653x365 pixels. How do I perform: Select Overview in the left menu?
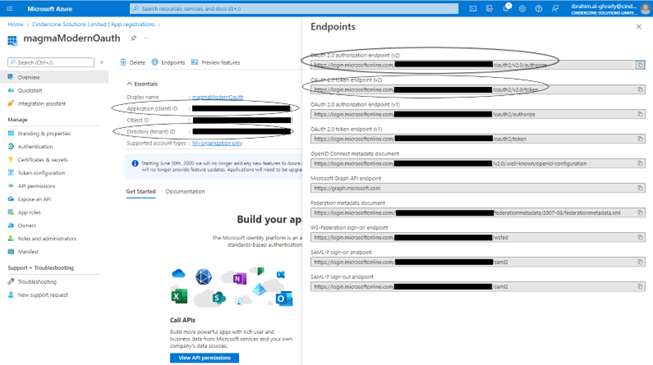click(x=54, y=77)
